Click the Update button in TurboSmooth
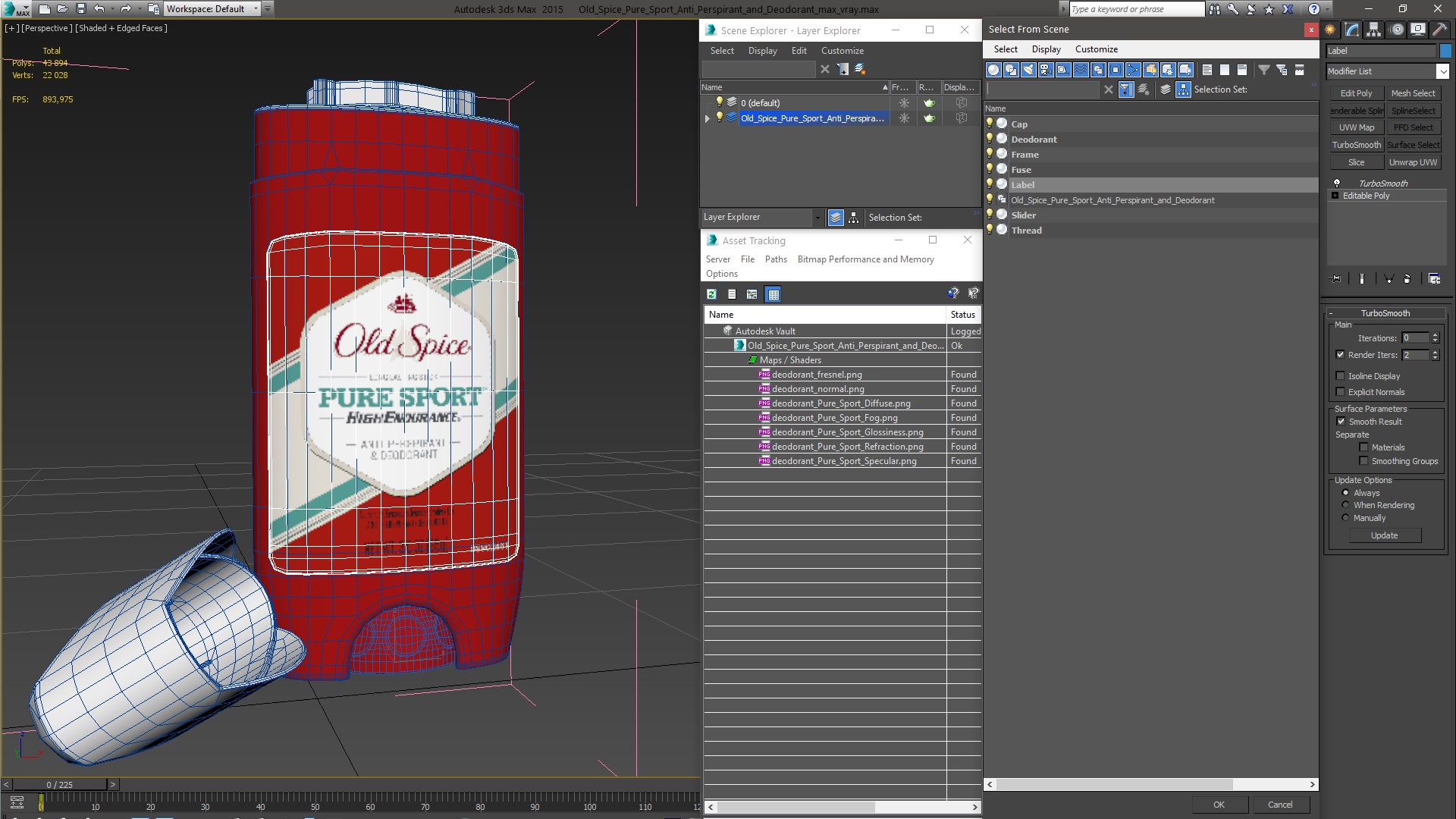The image size is (1456, 819). click(x=1384, y=535)
